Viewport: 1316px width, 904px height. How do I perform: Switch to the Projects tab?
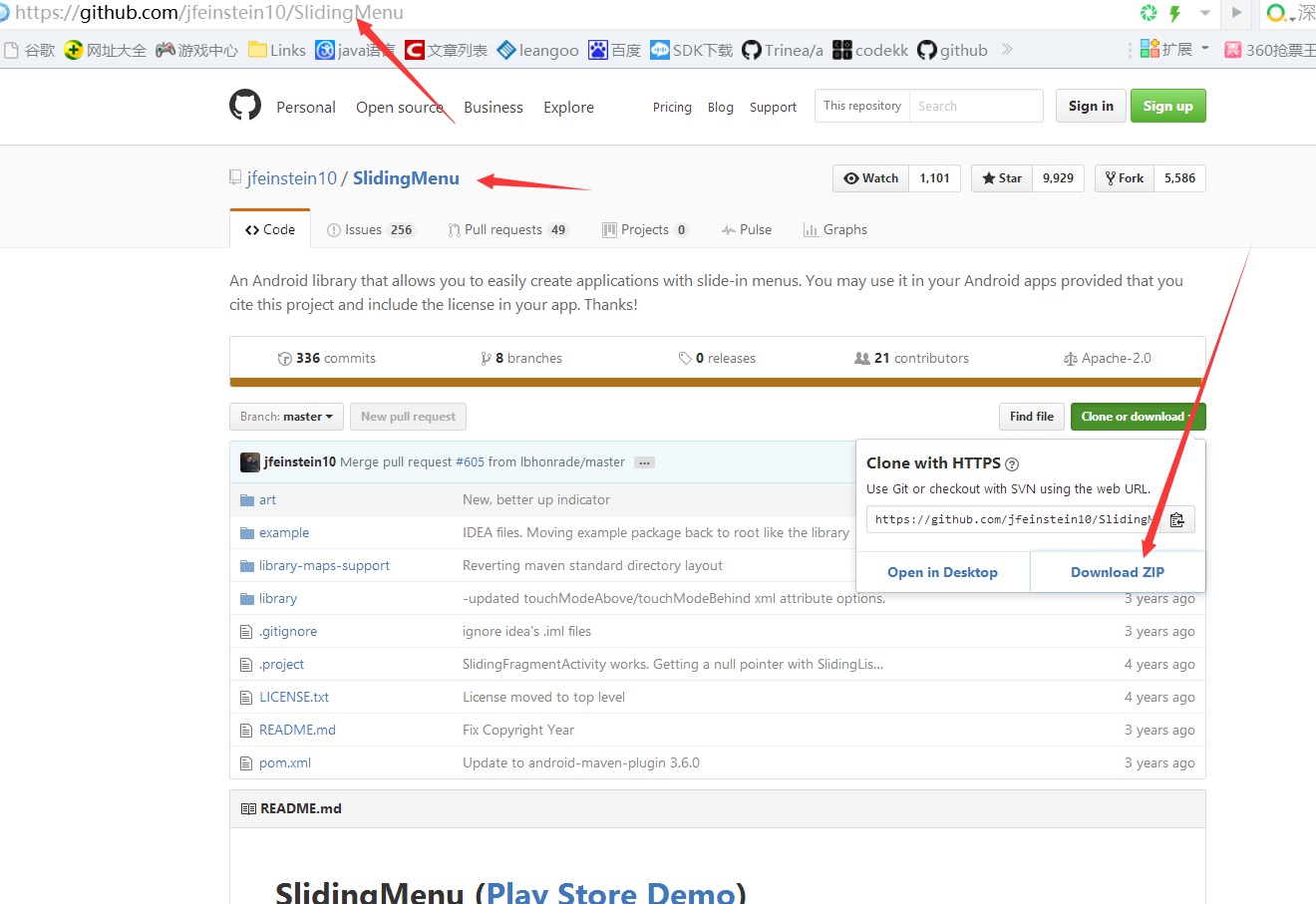coord(645,229)
